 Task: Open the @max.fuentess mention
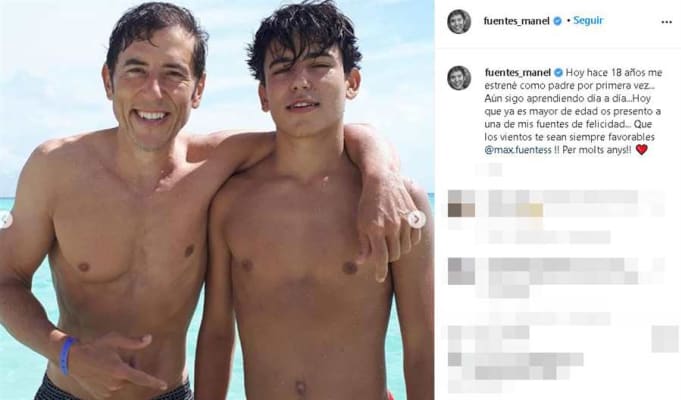pyautogui.click(x=518, y=150)
